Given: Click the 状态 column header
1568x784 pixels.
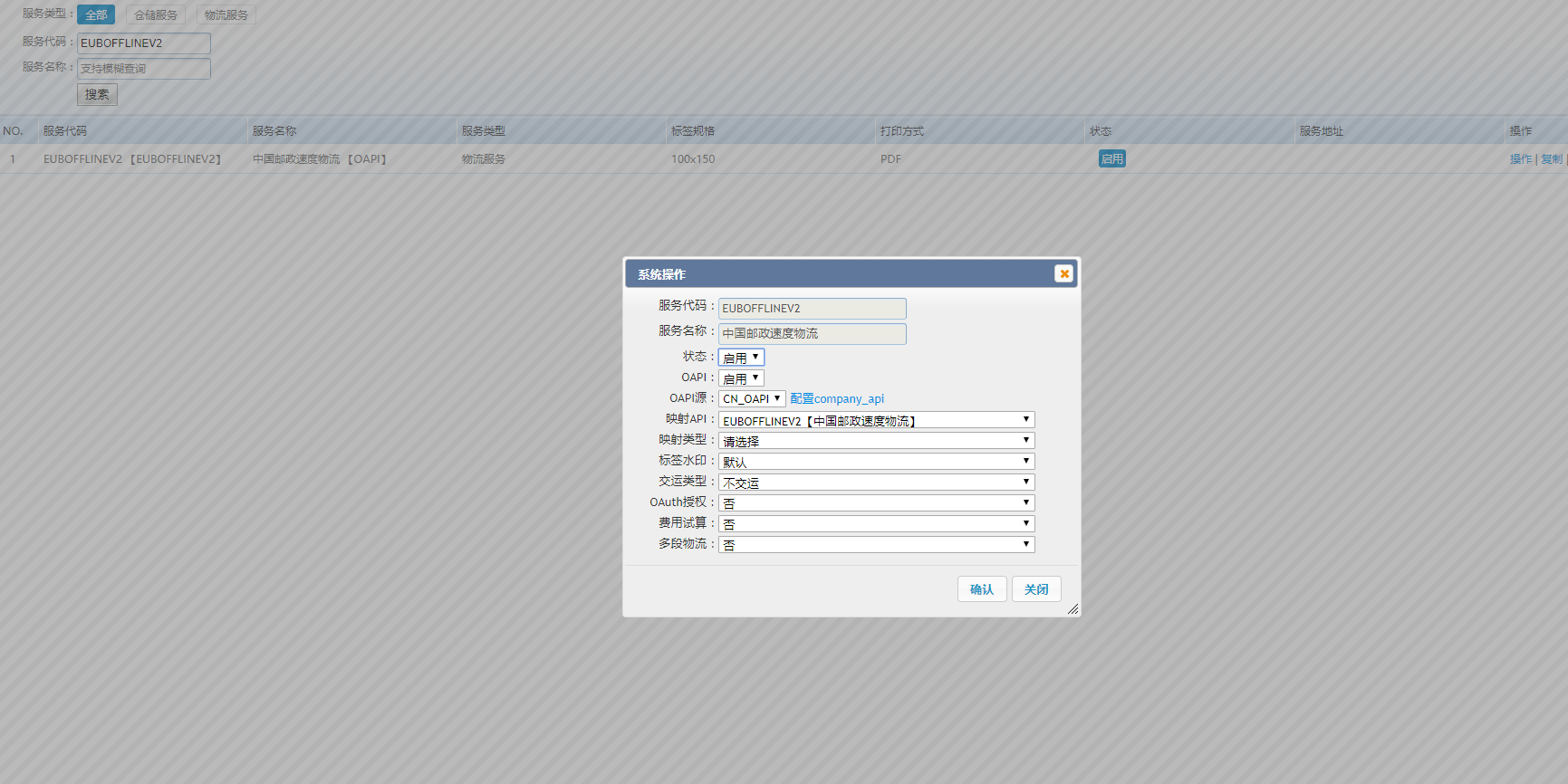Looking at the screenshot, I should [1101, 131].
